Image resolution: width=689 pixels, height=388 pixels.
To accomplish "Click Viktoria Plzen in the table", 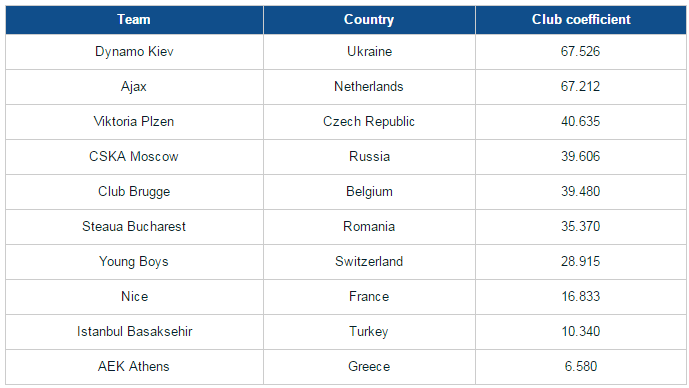I will [134, 122].
